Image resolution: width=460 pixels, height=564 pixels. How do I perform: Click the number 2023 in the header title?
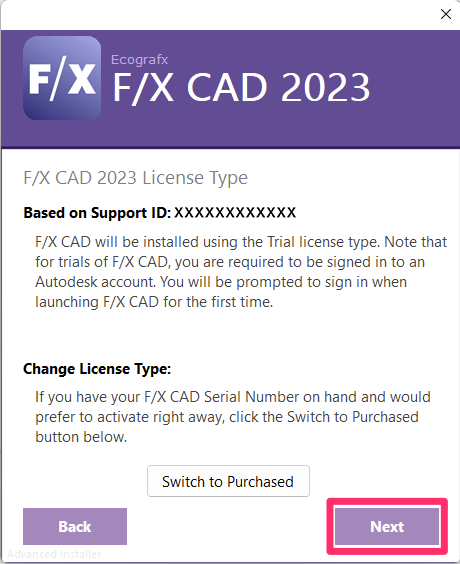[325, 87]
